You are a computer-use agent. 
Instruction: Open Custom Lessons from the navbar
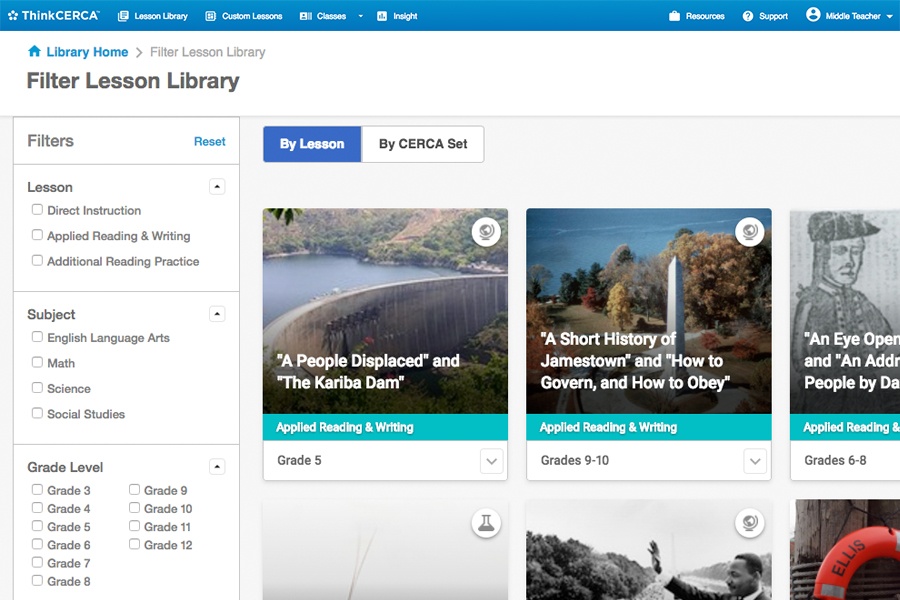[244, 16]
